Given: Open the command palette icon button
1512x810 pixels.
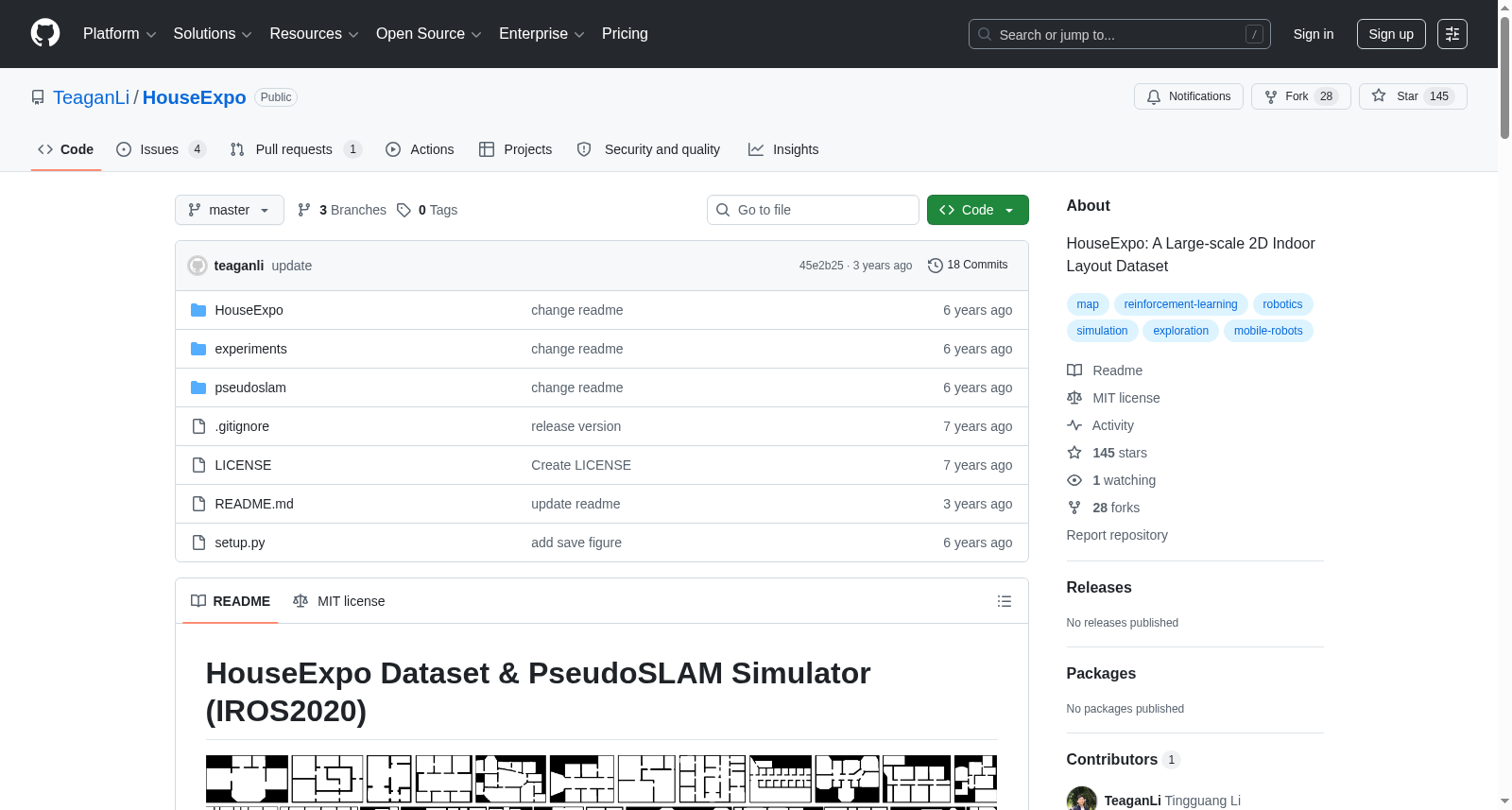Looking at the screenshot, I should tap(1452, 34).
